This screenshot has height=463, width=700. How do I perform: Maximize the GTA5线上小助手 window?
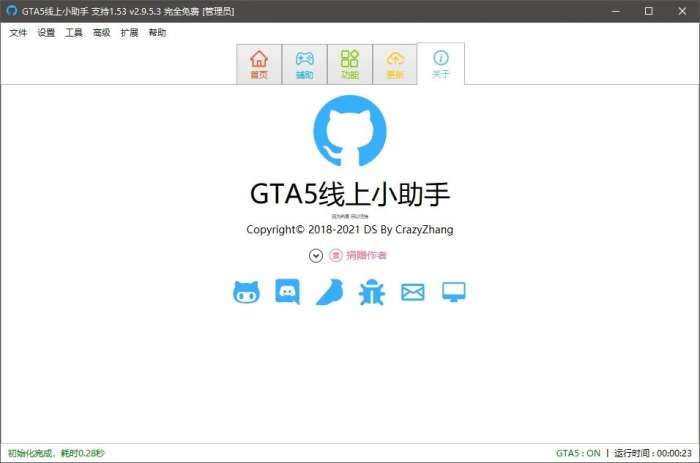[x=649, y=11]
